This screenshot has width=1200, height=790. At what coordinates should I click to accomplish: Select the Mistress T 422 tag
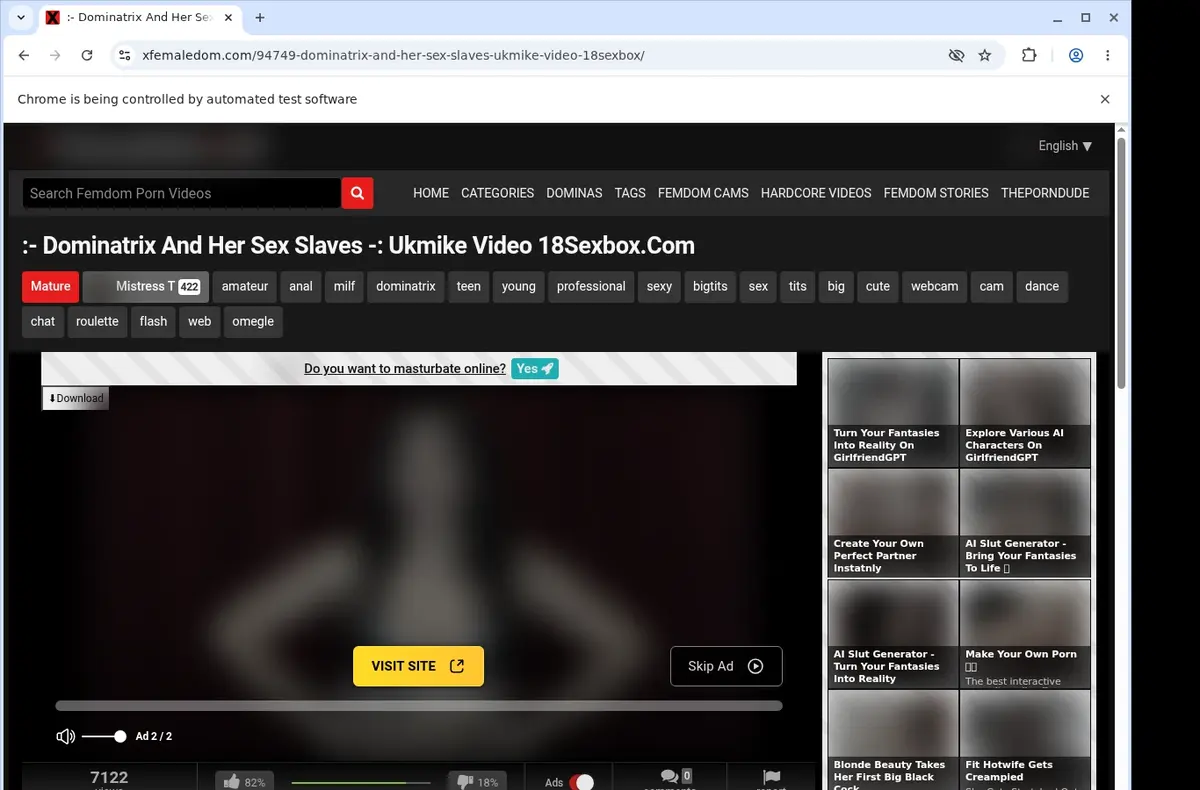(x=146, y=286)
